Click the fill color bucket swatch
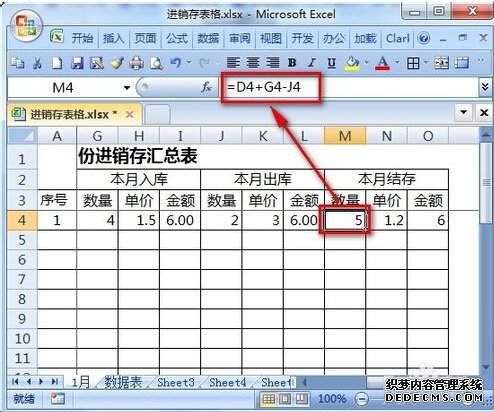This screenshot has width=494, height=412. point(353,63)
